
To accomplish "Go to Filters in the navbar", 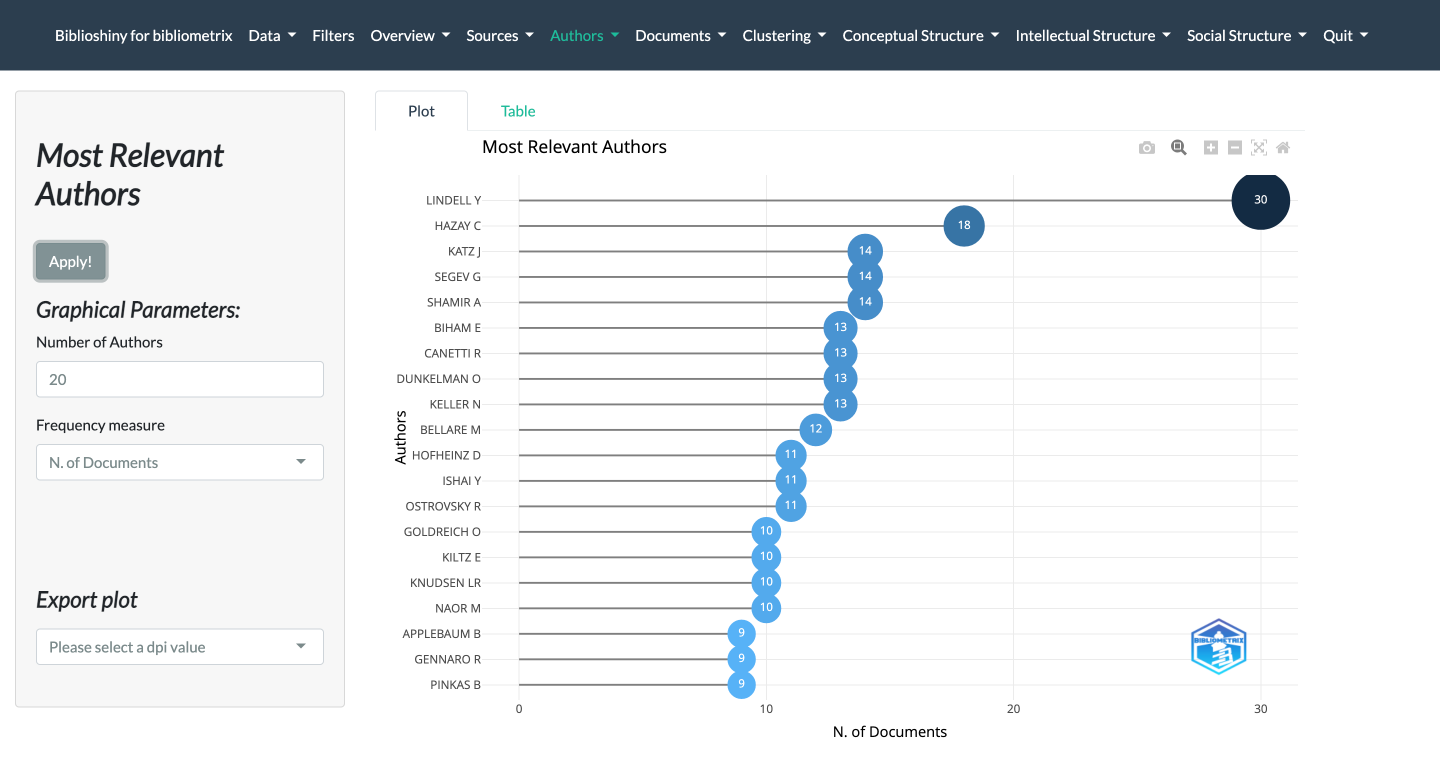I will coord(333,35).
